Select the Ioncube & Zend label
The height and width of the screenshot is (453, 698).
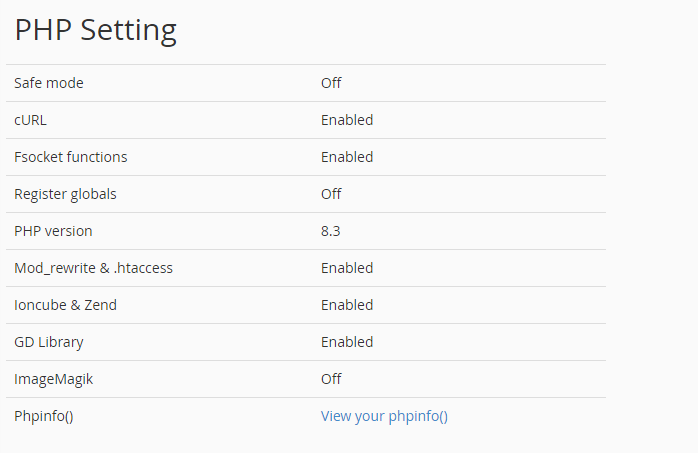pyautogui.click(x=65, y=305)
